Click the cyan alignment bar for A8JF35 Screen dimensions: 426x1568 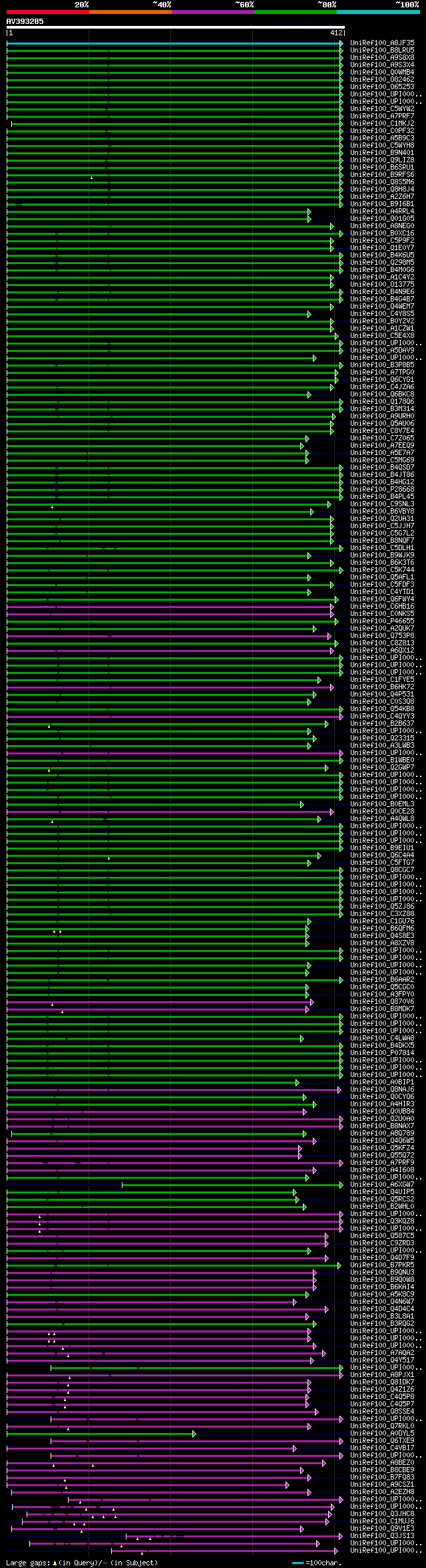[x=174, y=43]
